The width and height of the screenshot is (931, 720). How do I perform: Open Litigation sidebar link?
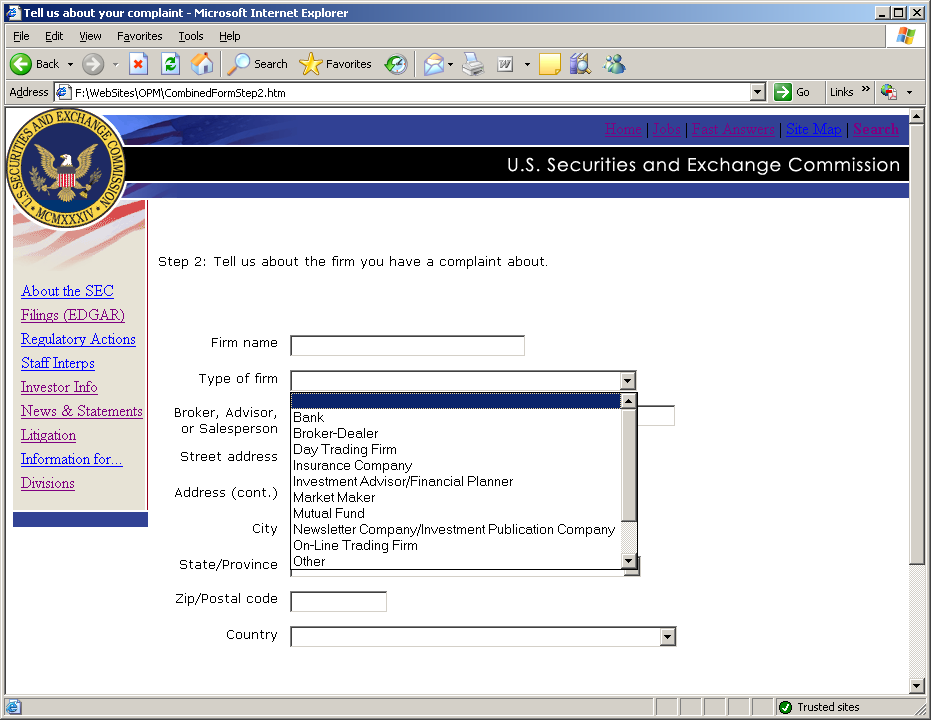pos(48,435)
